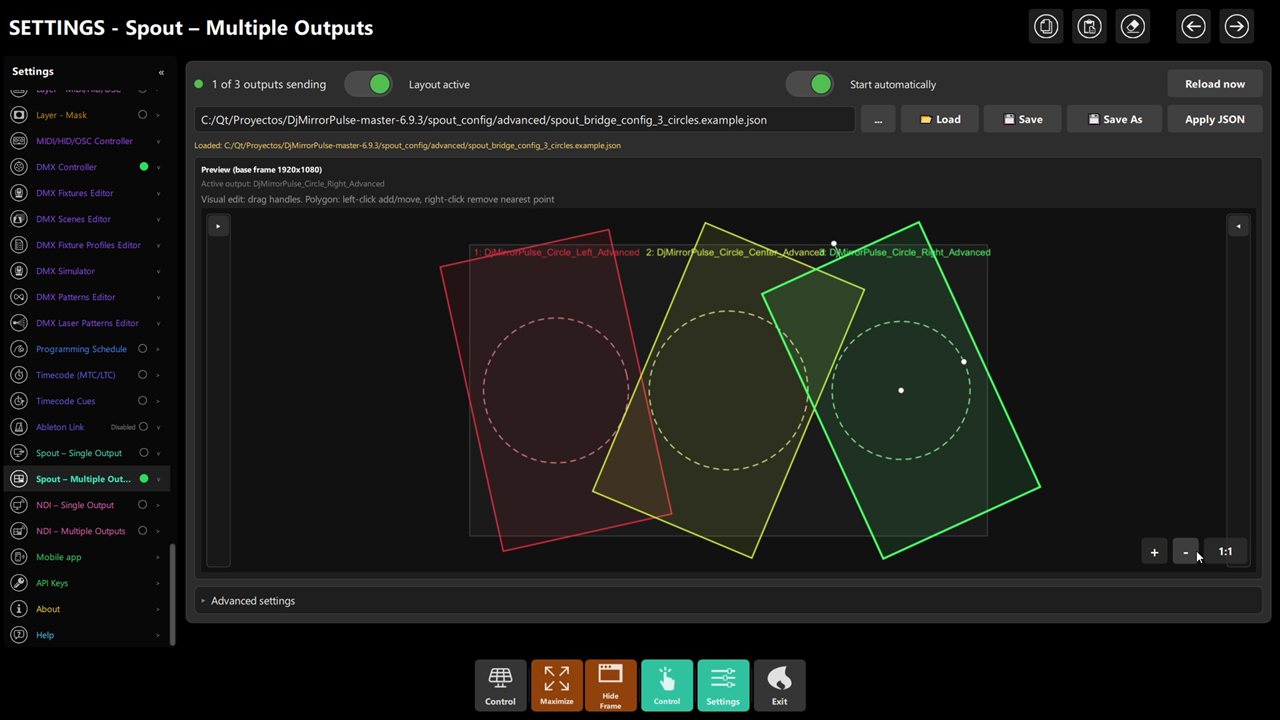The image size is (1280, 720).
Task: Click the Load config button
Action: point(939,119)
